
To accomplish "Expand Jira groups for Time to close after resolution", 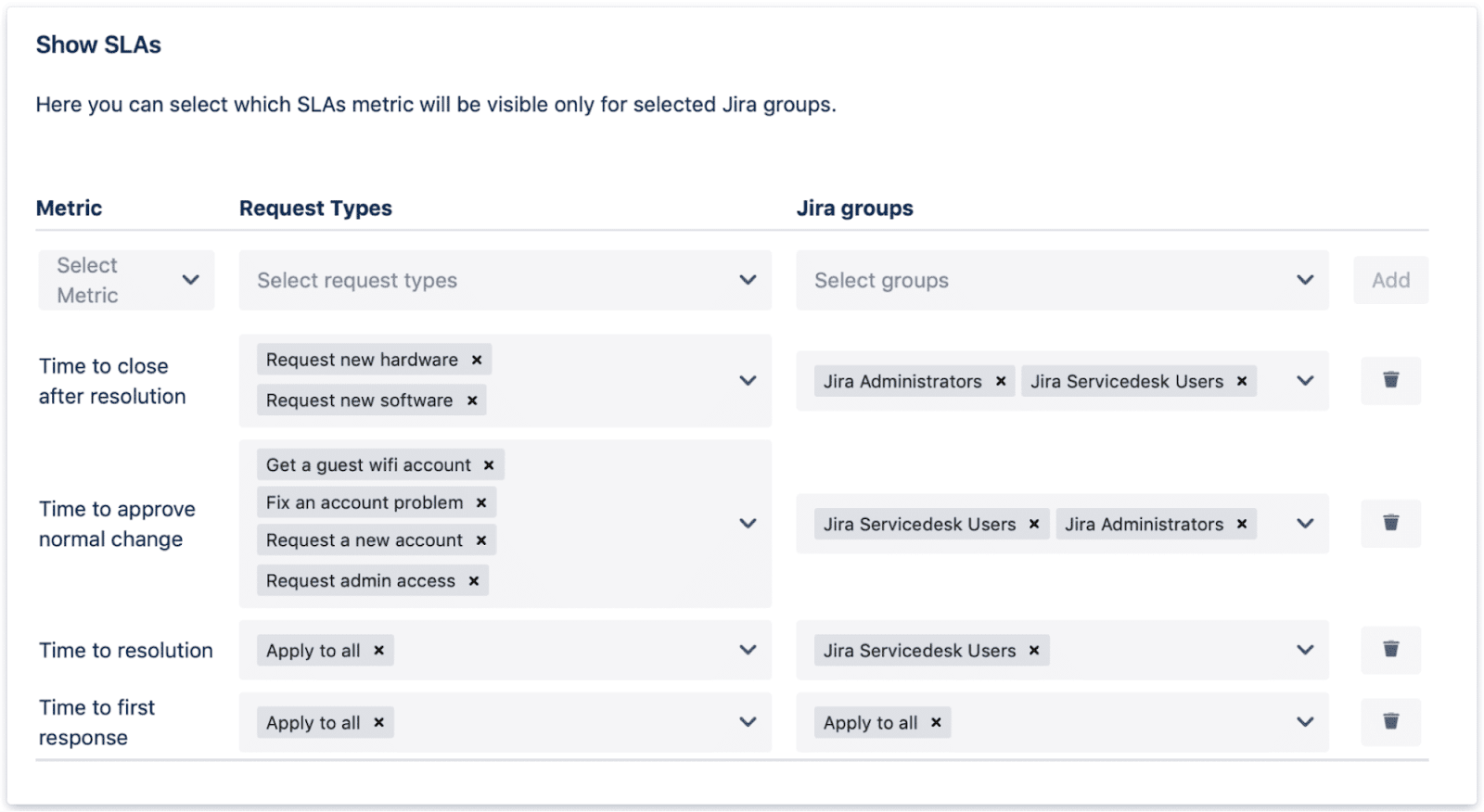I will click(1305, 381).
